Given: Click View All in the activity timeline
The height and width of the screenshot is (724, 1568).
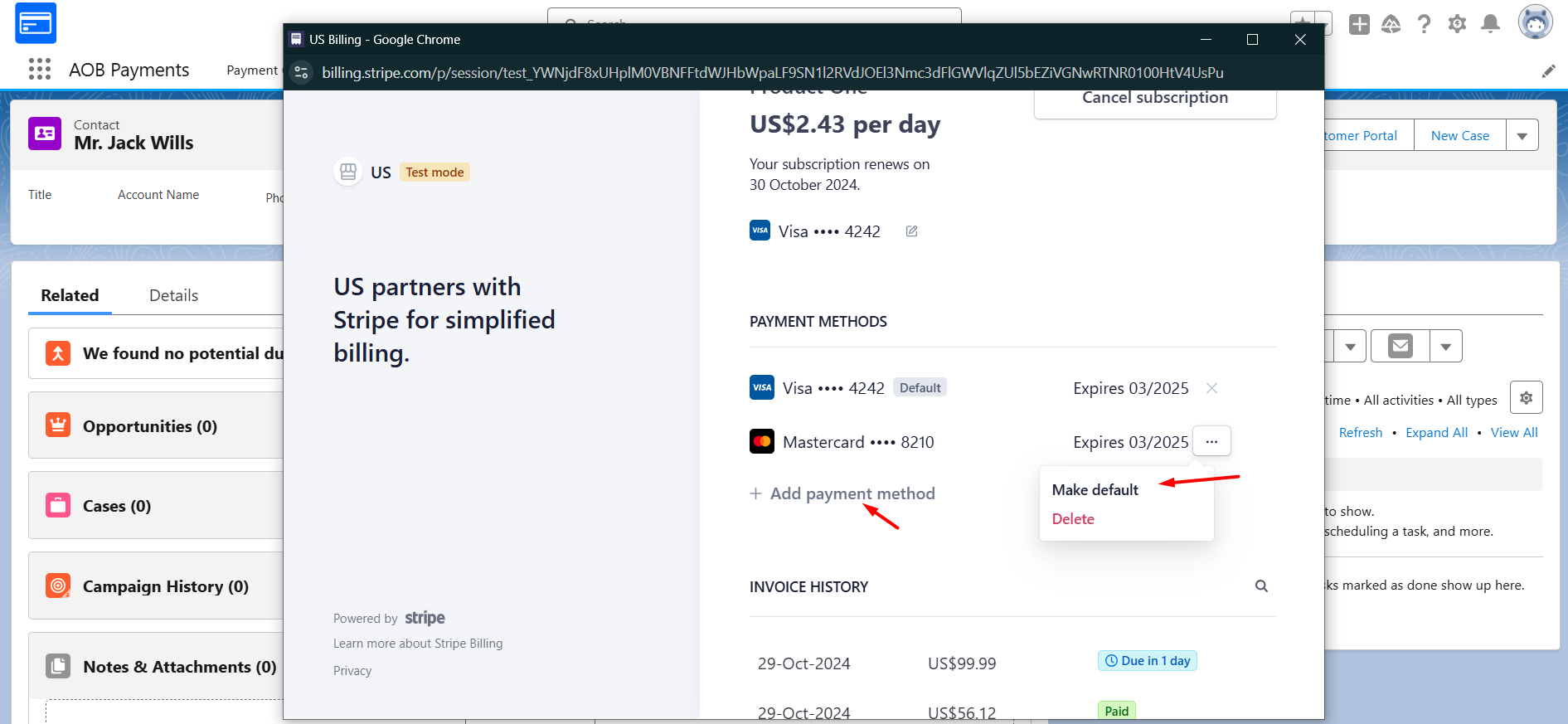Looking at the screenshot, I should pyautogui.click(x=1514, y=433).
